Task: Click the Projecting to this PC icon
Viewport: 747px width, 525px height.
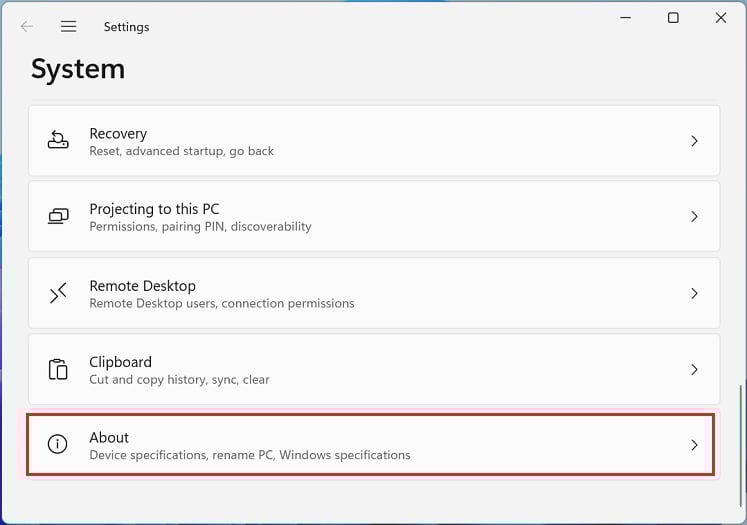Action: pyautogui.click(x=58, y=216)
